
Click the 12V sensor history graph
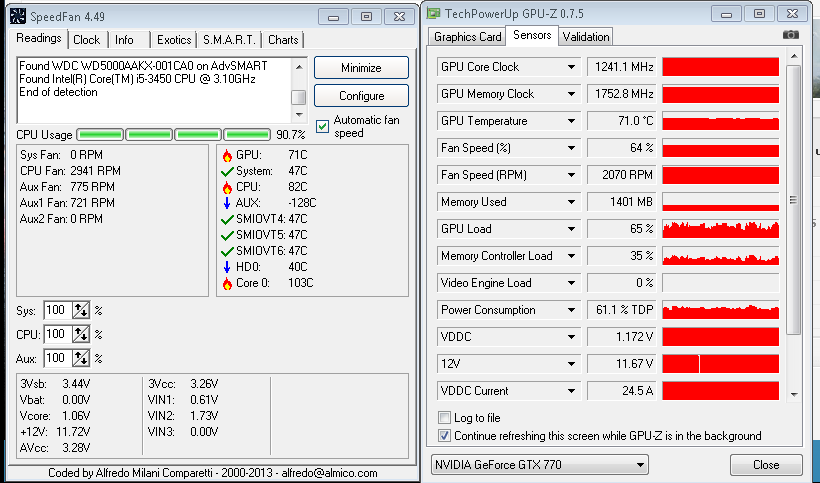point(721,364)
